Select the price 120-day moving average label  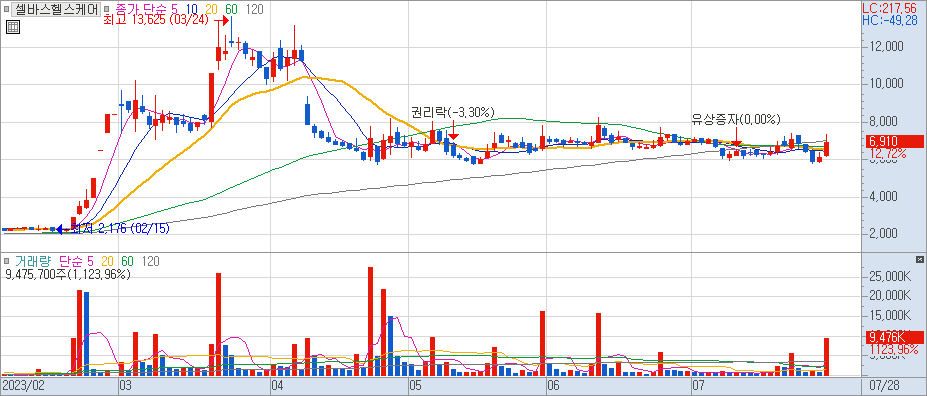pyautogui.click(x=254, y=9)
